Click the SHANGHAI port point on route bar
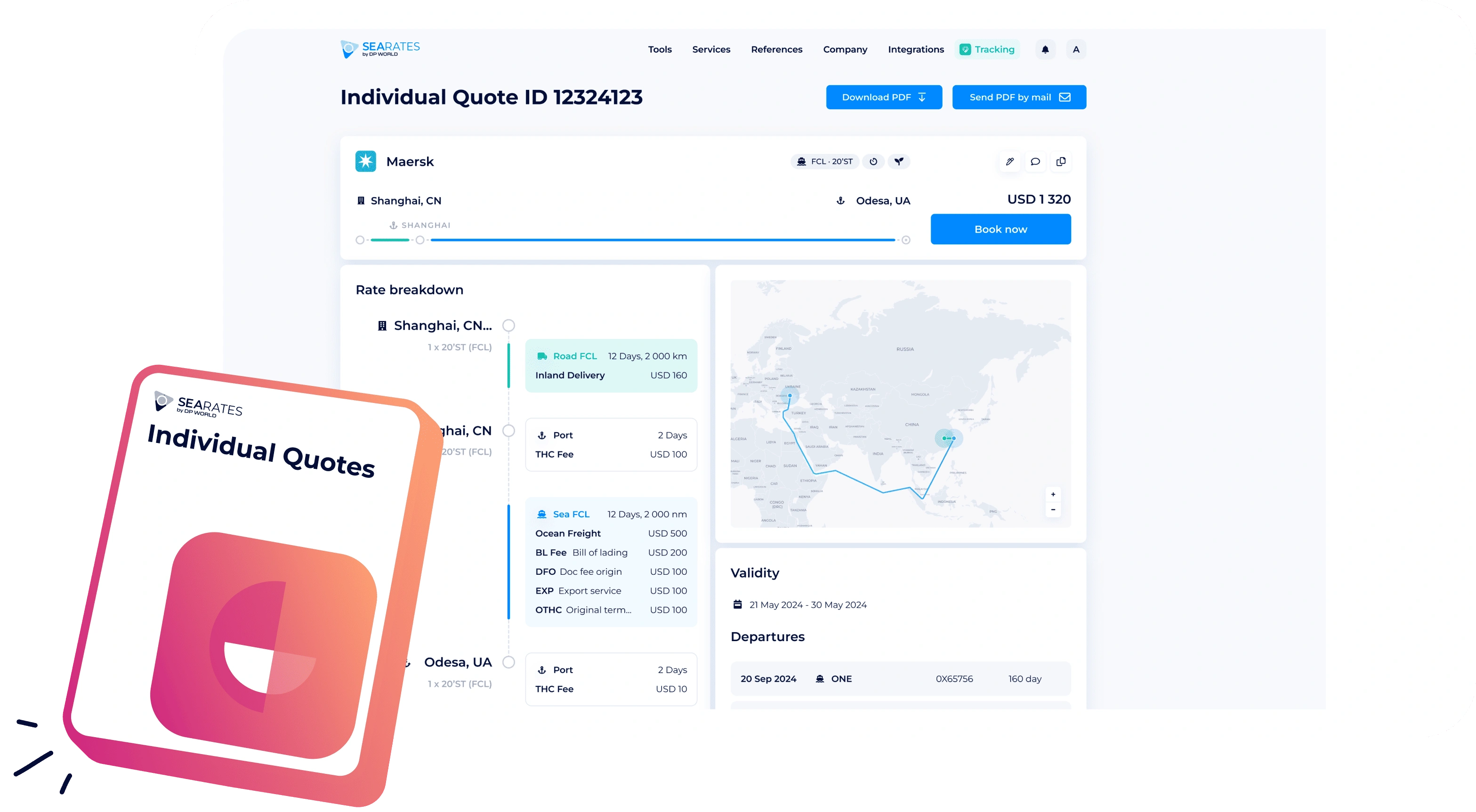Screen dimensions: 1476x812 (420, 240)
